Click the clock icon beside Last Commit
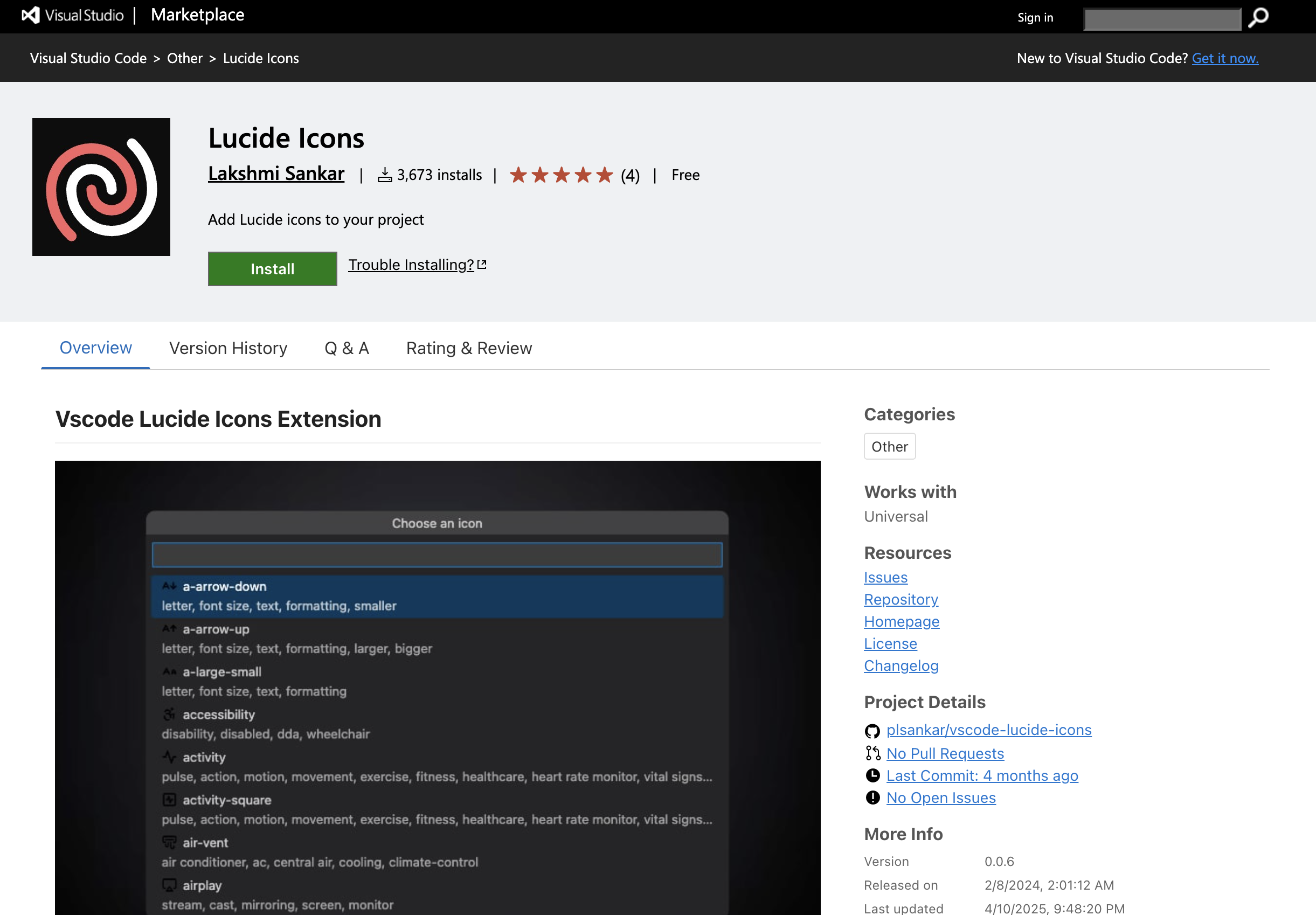This screenshot has height=915, width=1316. [872, 775]
